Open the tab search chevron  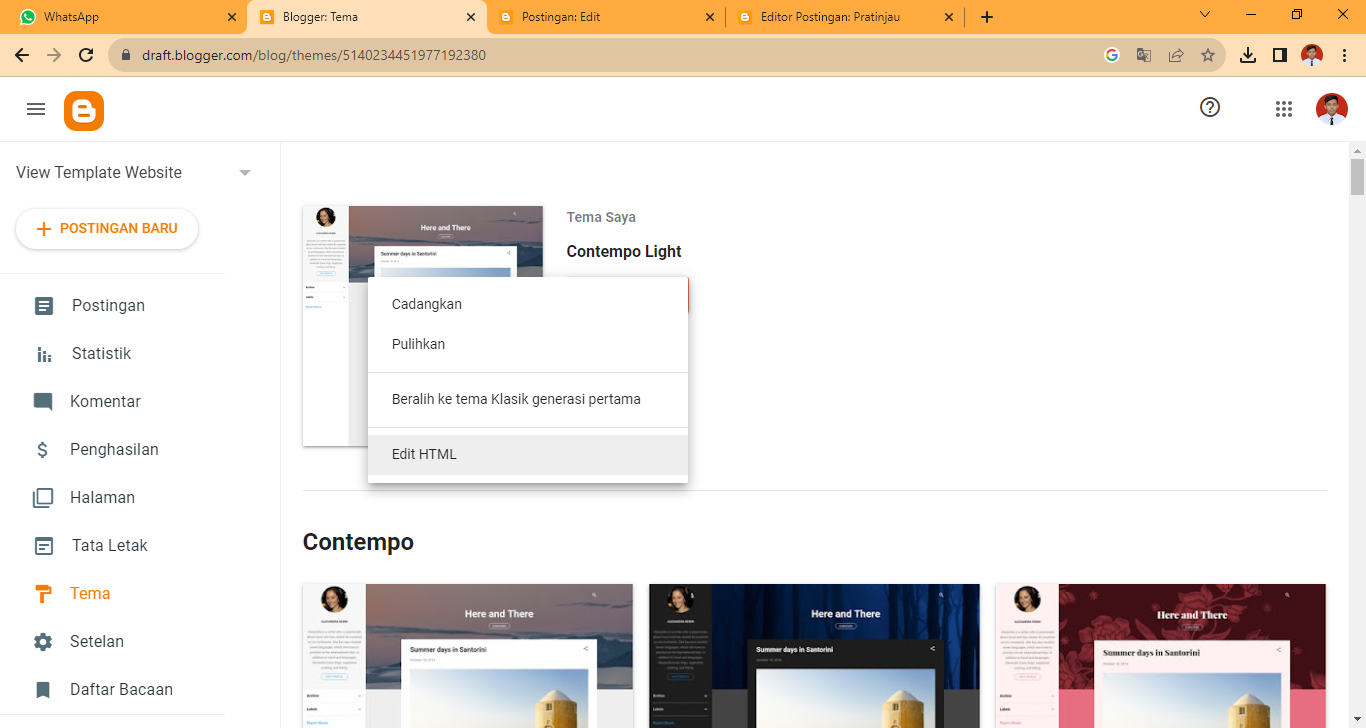click(x=1205, y=15)
